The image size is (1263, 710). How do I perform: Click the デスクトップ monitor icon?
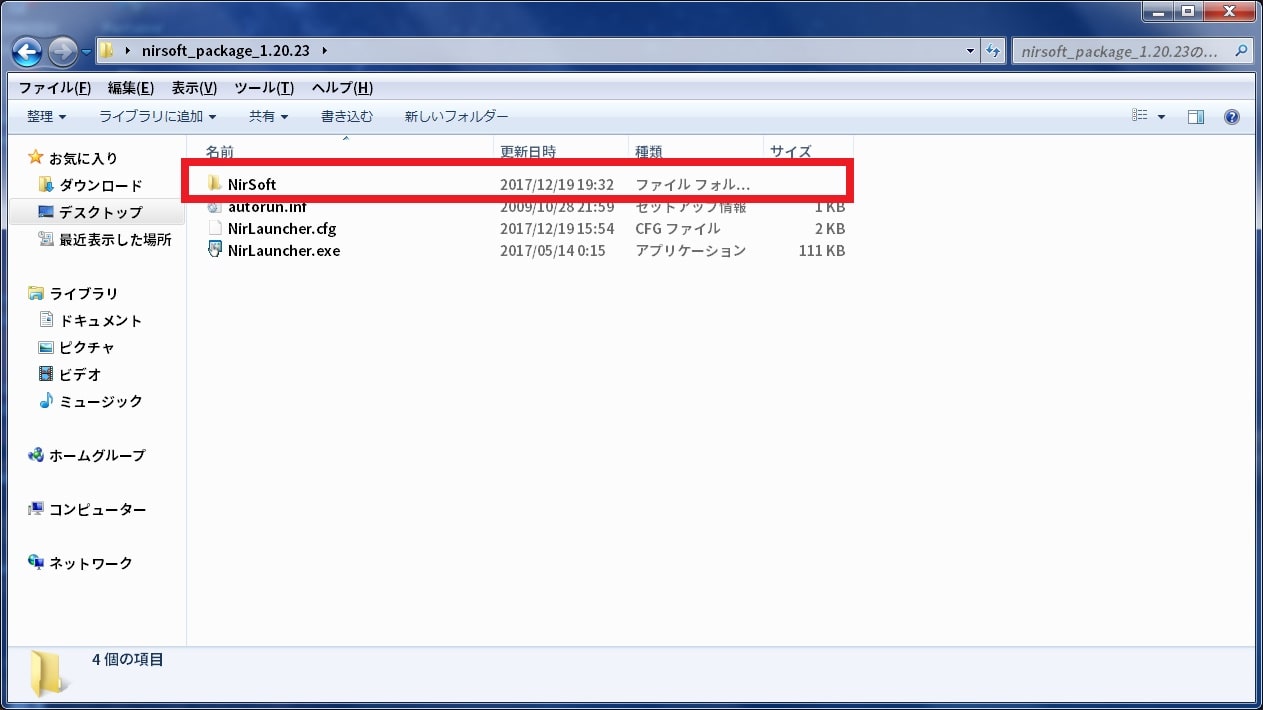coord(45,211)
